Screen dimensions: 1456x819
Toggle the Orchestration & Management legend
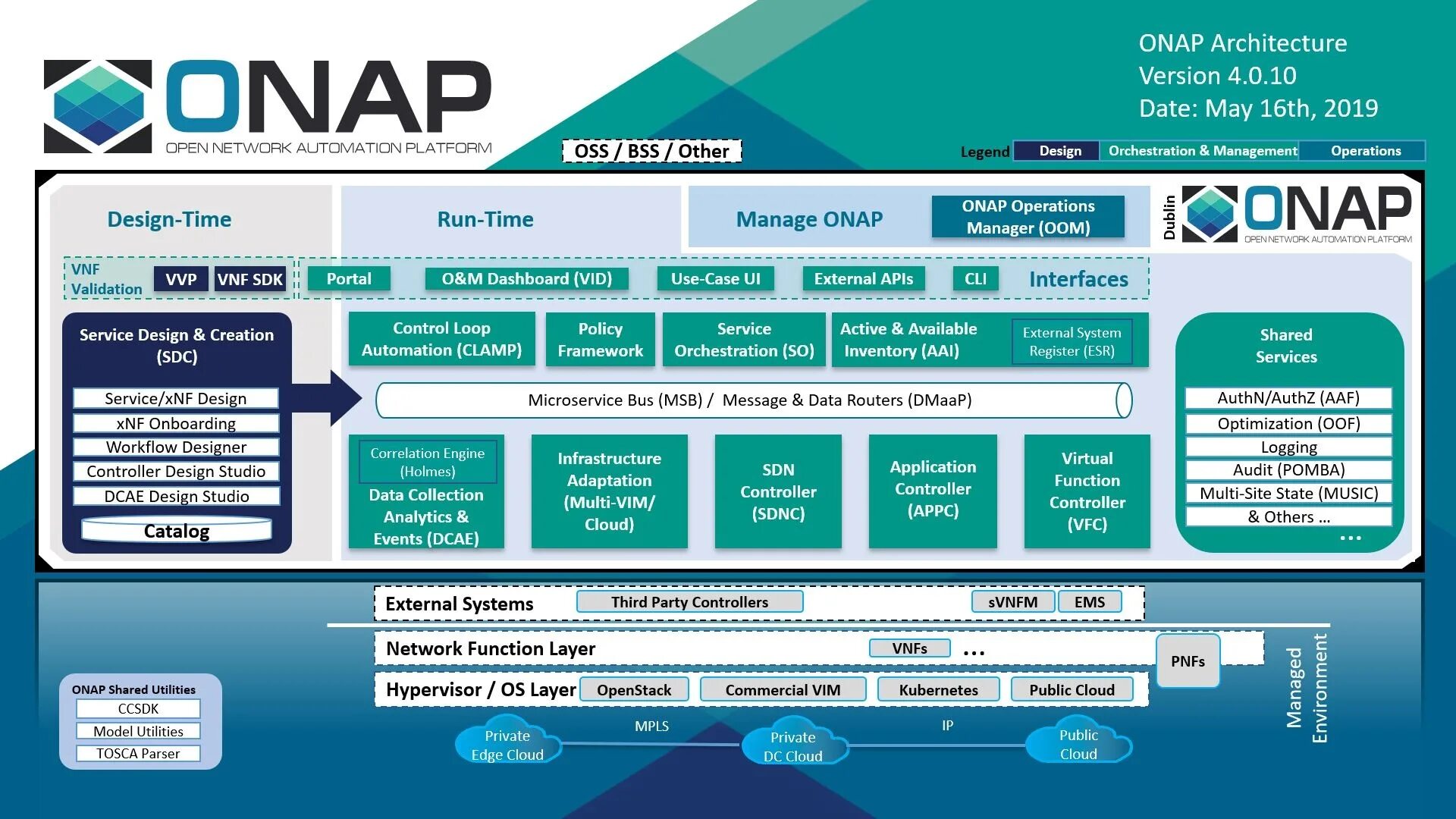tap(1201, 151)
